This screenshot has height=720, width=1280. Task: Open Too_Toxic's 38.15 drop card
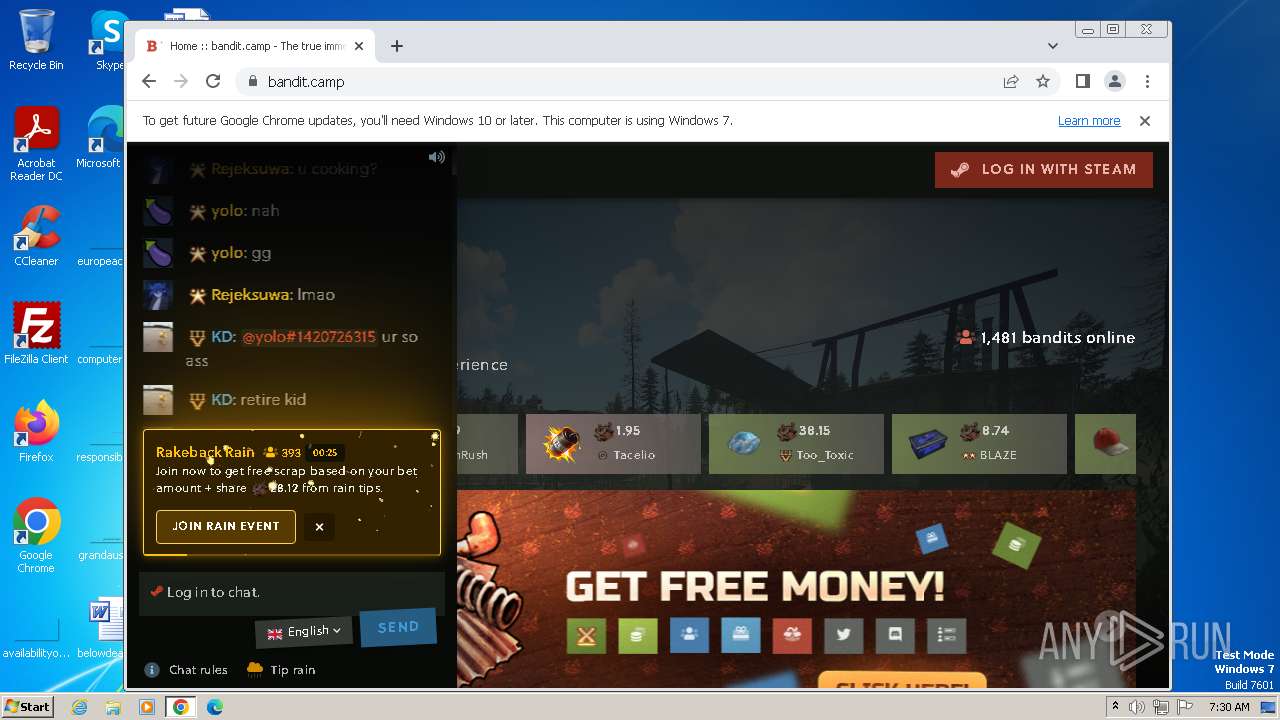pyautogui.click(x=796, y=444)
